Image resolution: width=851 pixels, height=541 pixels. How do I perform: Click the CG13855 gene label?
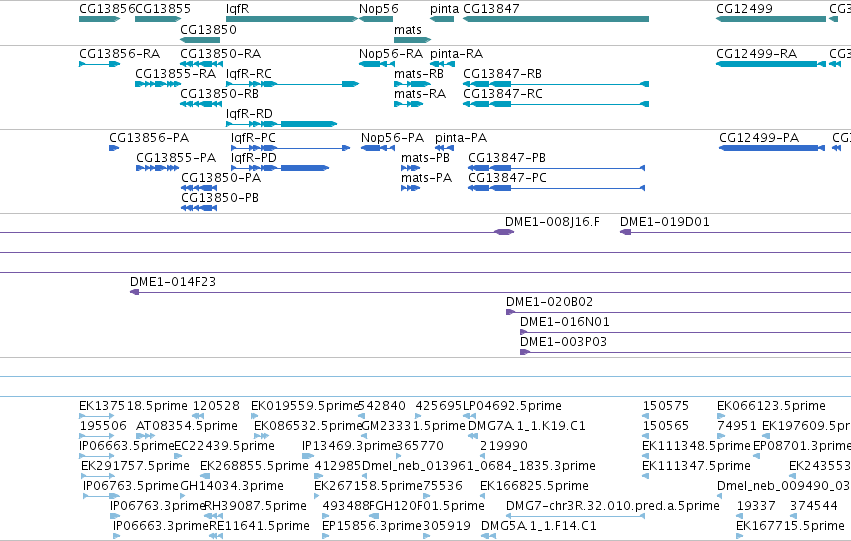(163, 9)
